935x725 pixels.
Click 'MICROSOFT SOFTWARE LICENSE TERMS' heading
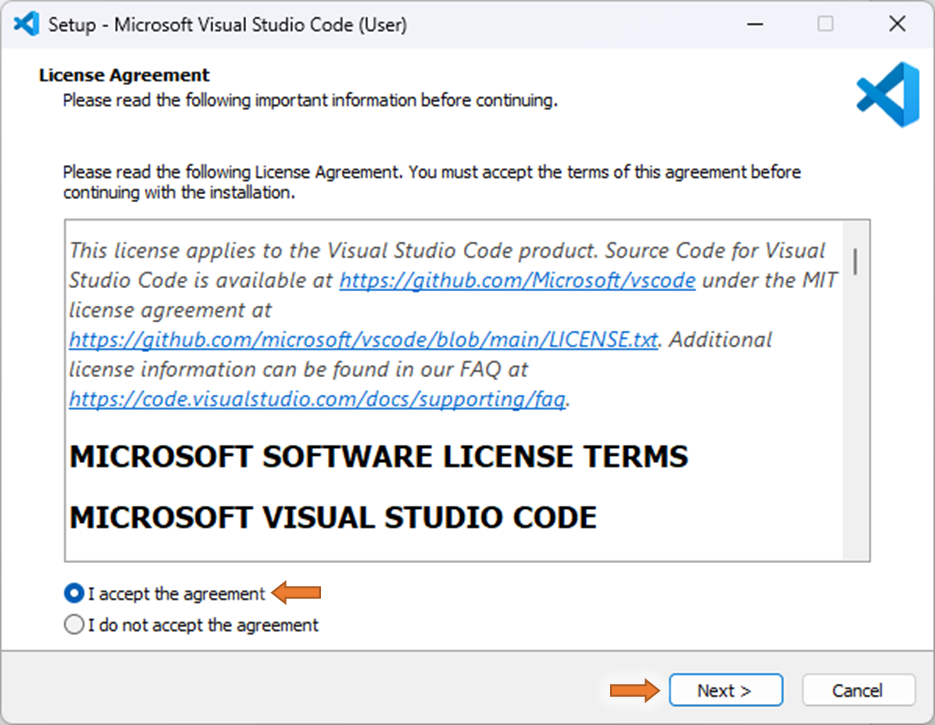(x=379, y=457)
